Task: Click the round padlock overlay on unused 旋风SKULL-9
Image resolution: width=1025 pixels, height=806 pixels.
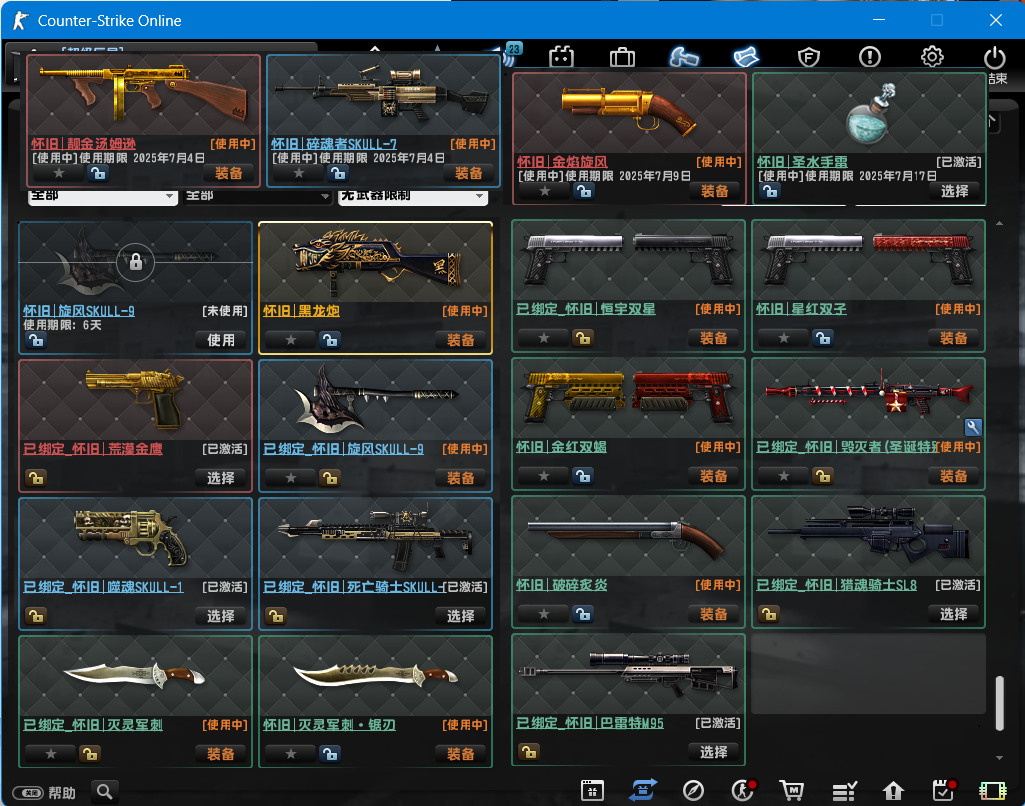Action: (x=135, y=262)
